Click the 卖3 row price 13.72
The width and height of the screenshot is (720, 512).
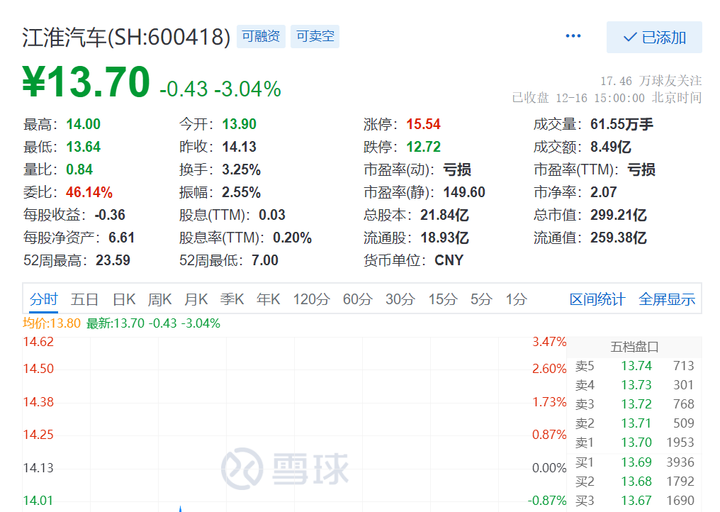point(636,405)
